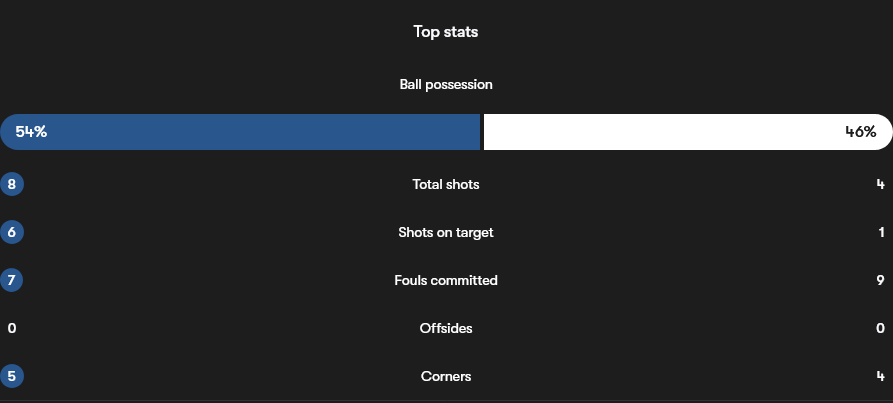Click the blue 54% possession bar
This screenshot has height=403, width=893.
coord(240,132)
